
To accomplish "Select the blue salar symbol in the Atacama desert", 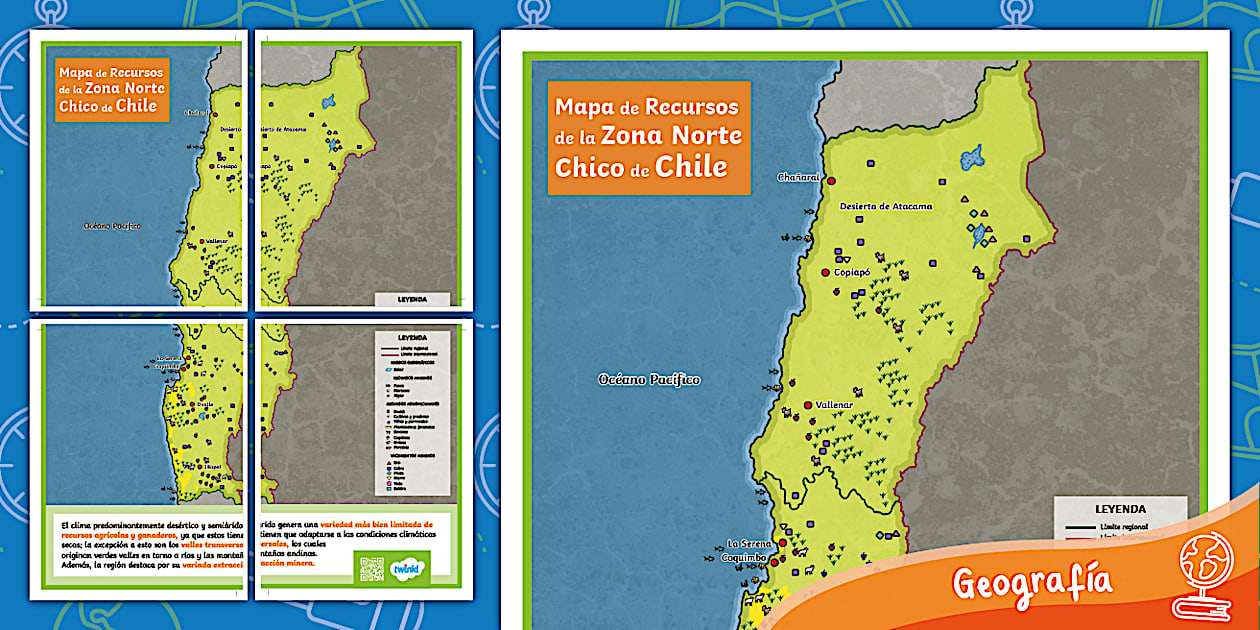I will (971, 156).
